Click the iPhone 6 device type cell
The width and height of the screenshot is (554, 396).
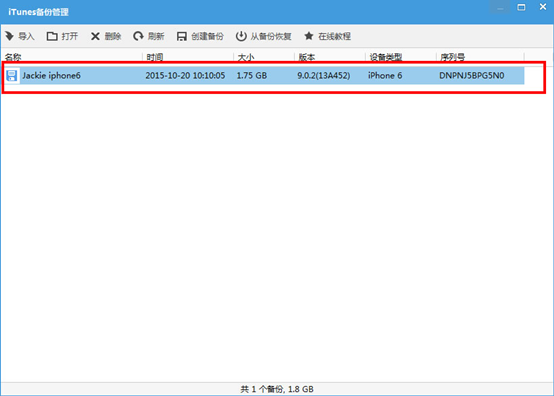coord(385,75)
